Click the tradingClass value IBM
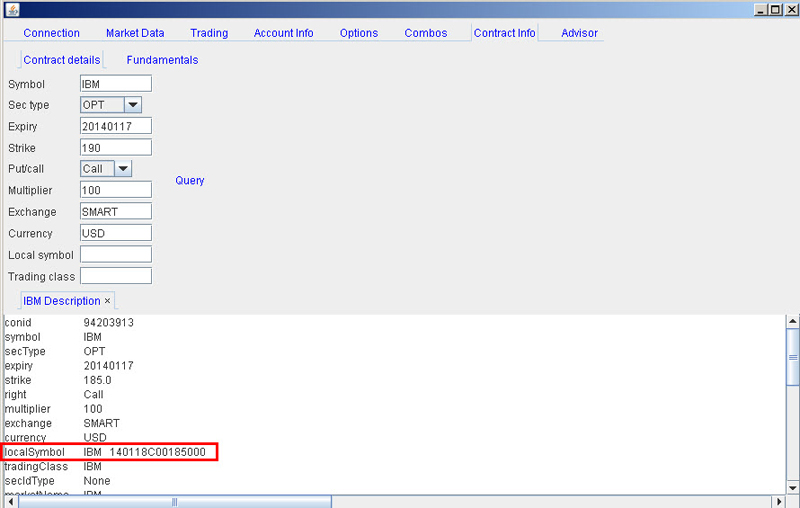 pos(92,467)
